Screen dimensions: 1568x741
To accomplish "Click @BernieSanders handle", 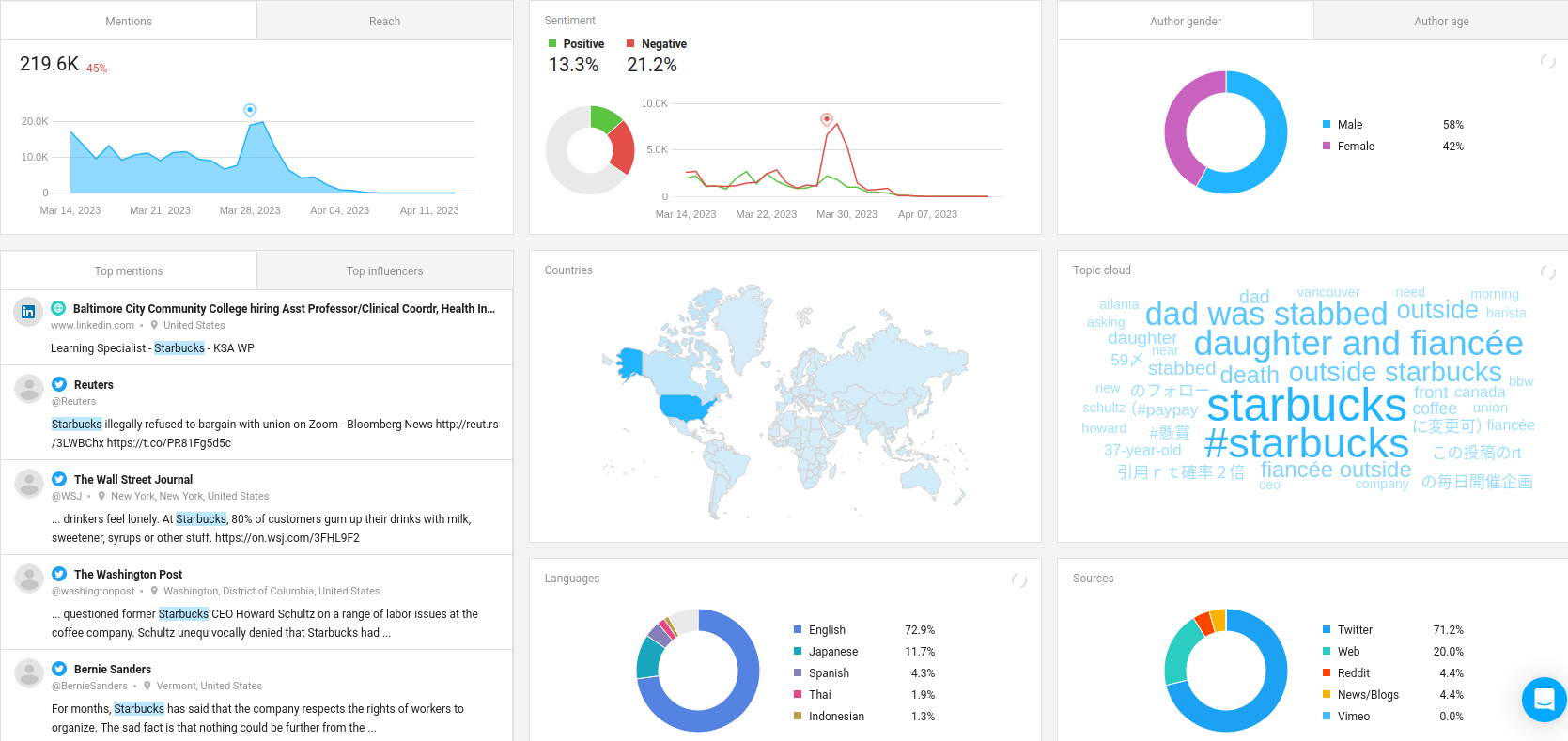I will (89, 686).
